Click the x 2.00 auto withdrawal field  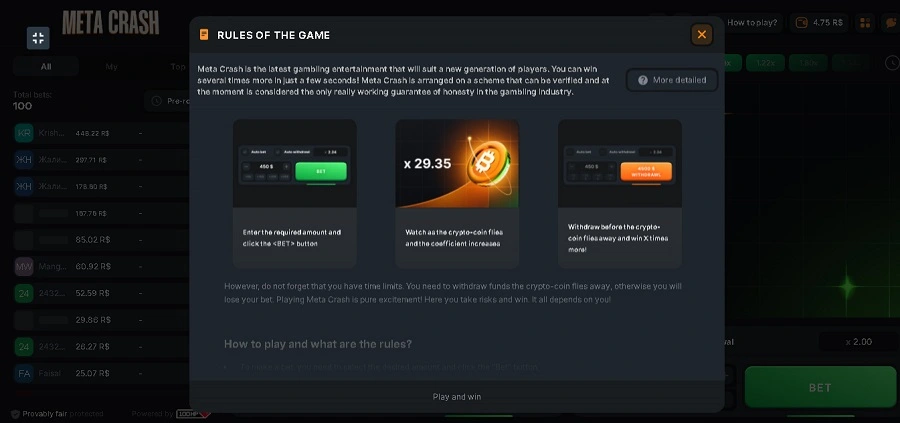click(858, 341)
